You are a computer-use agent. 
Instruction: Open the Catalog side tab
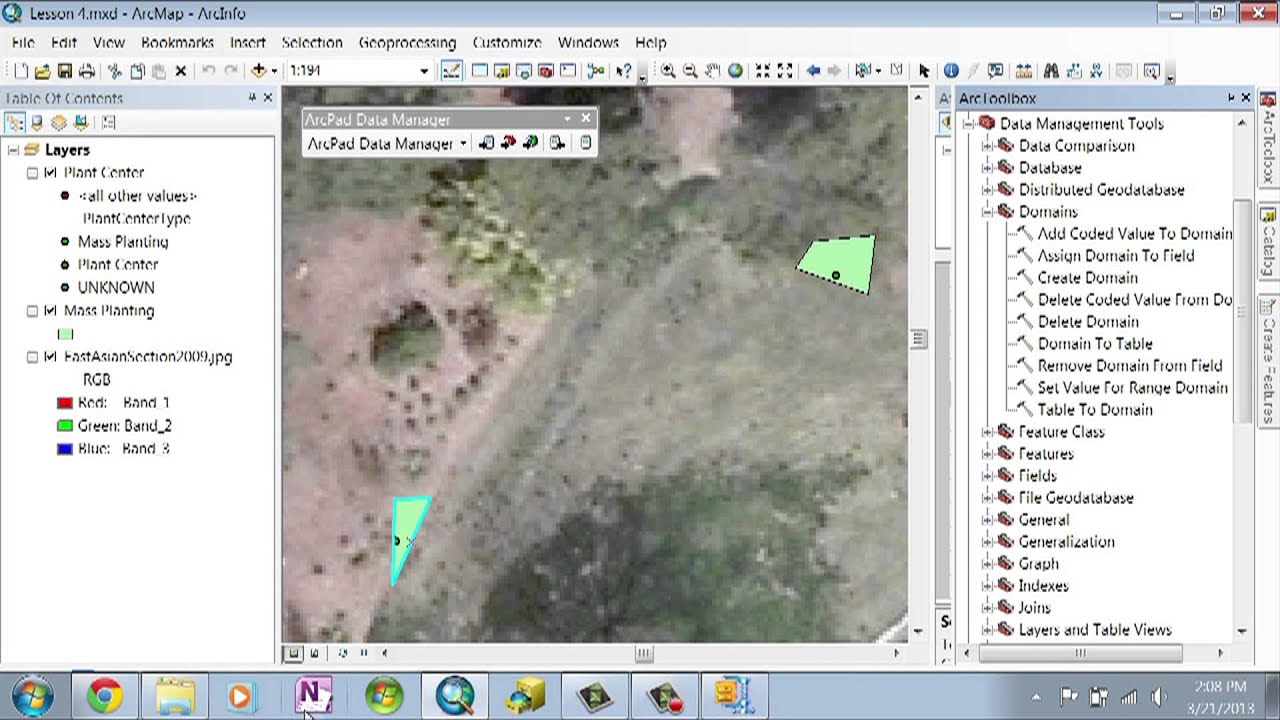pos(1268,243)
